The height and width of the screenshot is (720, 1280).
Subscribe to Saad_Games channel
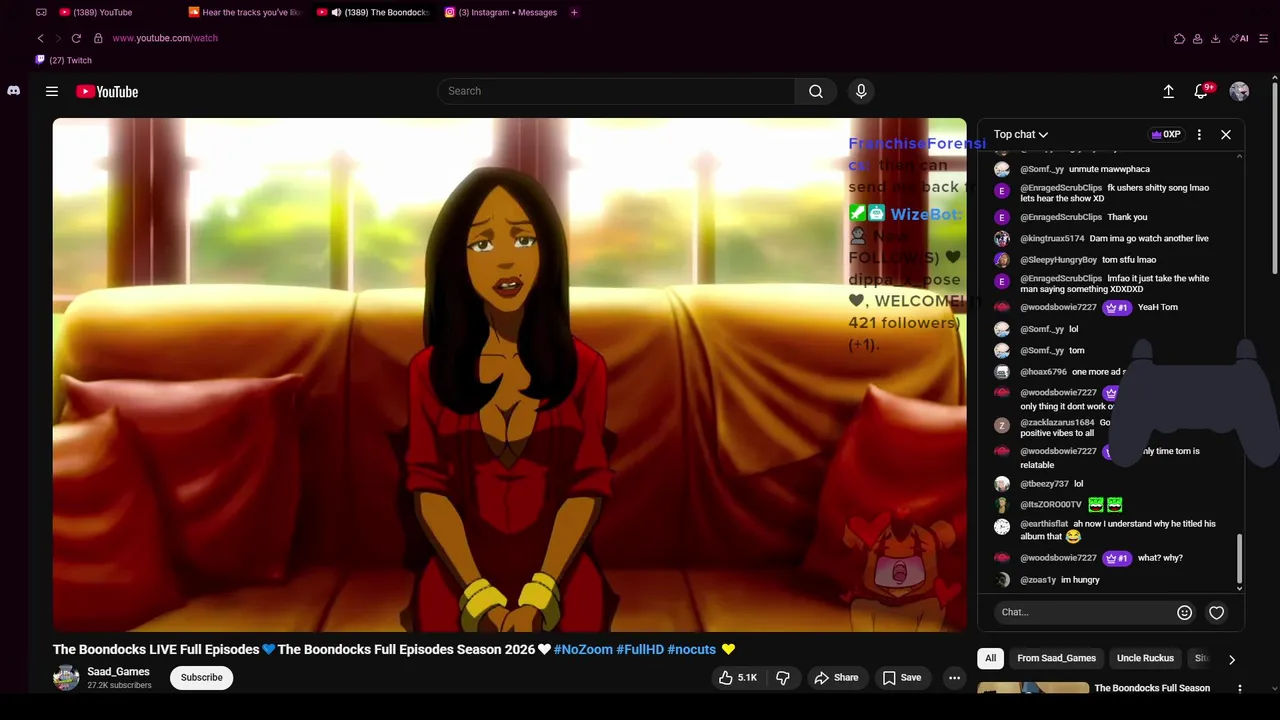tap(201, 678)
